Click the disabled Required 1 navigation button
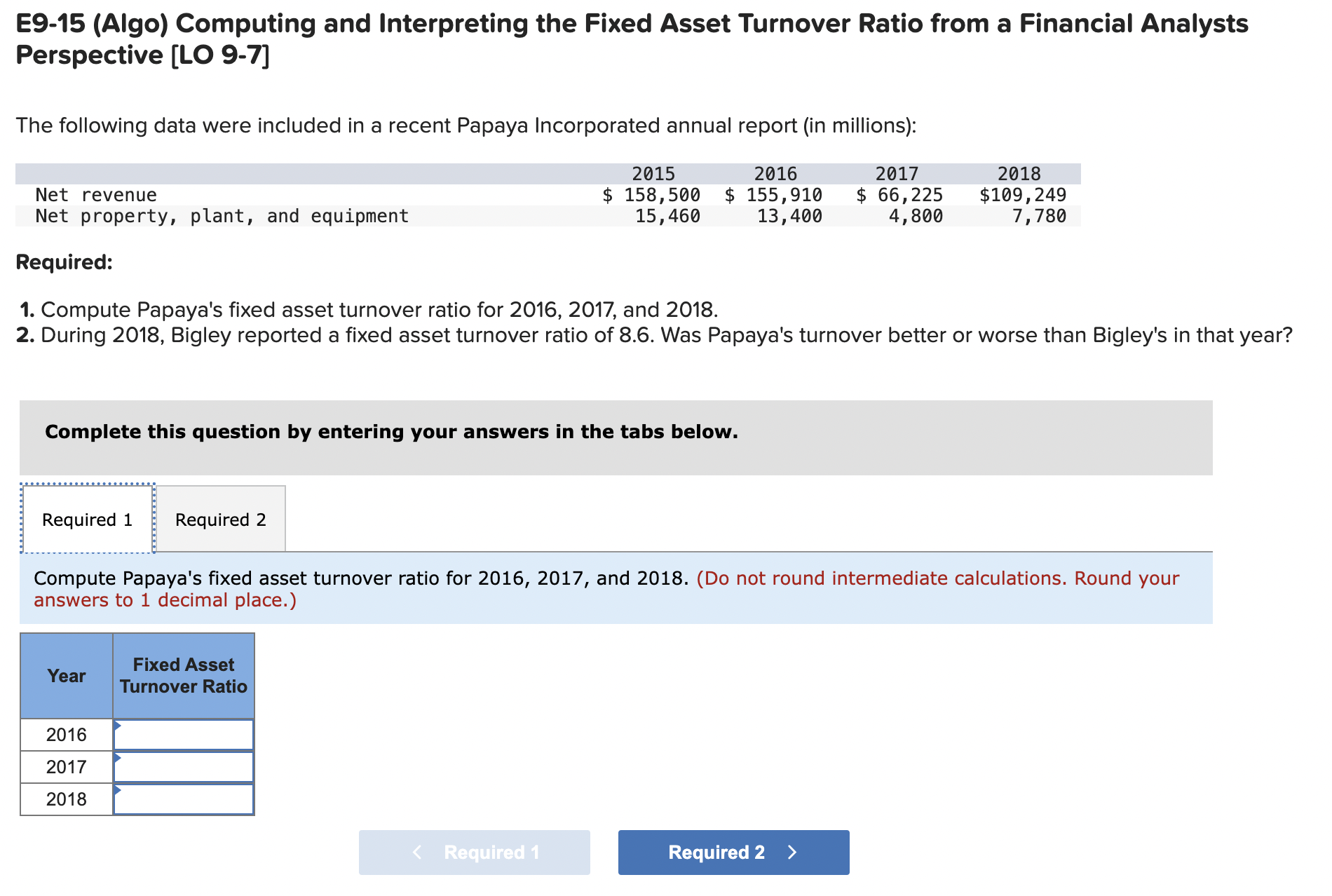This screenshot has height=896, width=1332. click(x=475, y=853)
